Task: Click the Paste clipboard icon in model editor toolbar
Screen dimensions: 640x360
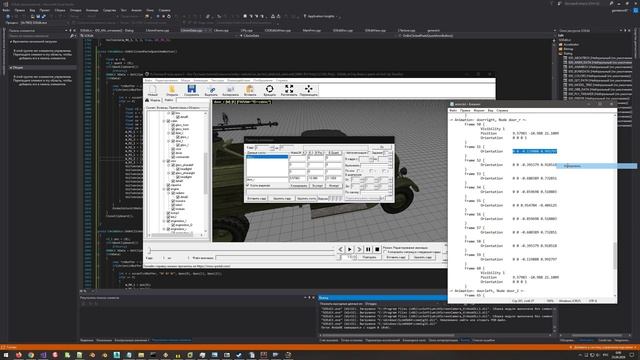Action: click(250, 91)
